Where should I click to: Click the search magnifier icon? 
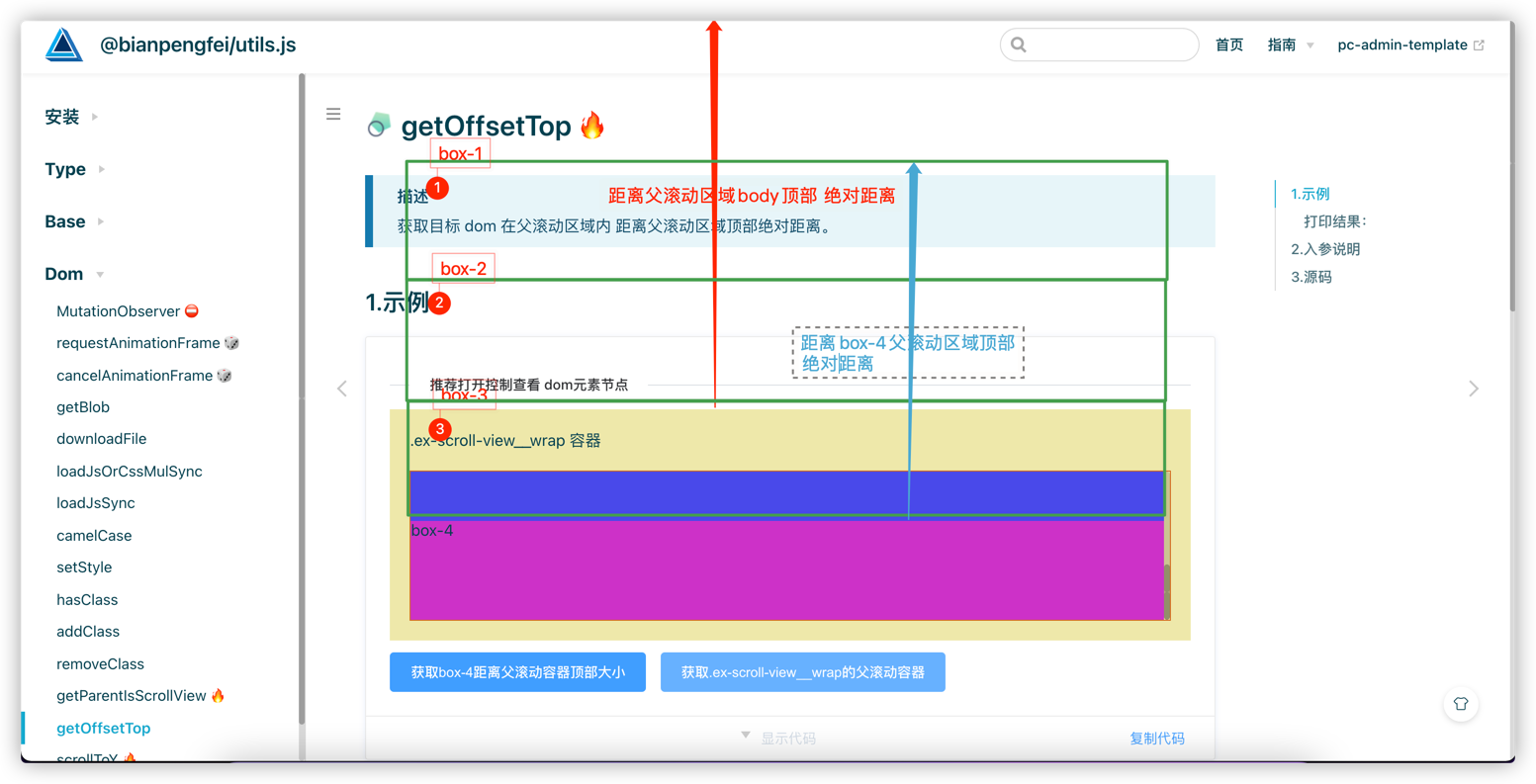(x=1019, y=44)
